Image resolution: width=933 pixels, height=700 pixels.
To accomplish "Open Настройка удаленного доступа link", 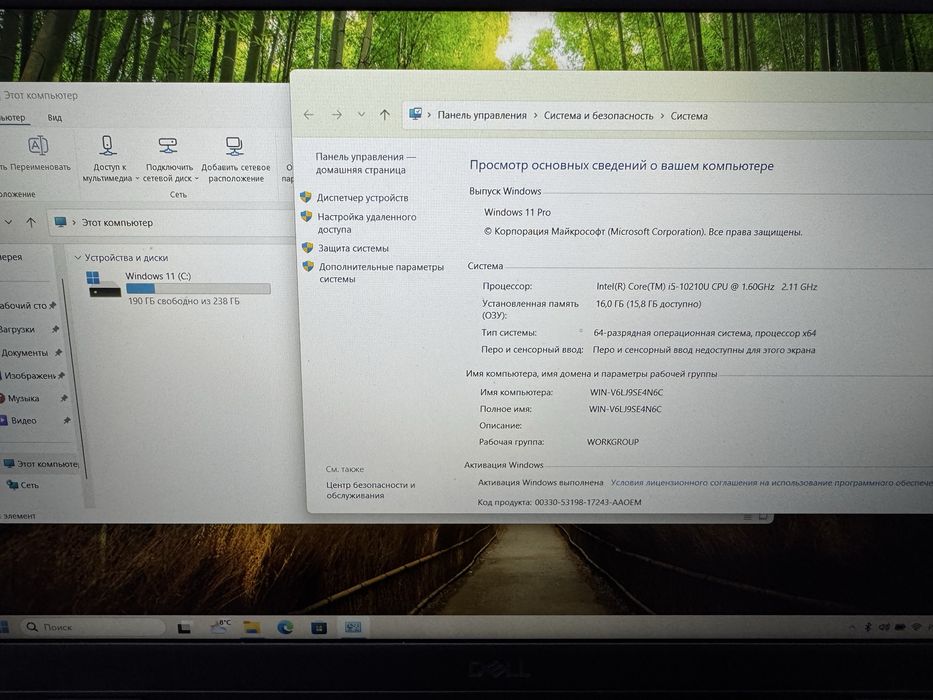I will tap(367, 223).
